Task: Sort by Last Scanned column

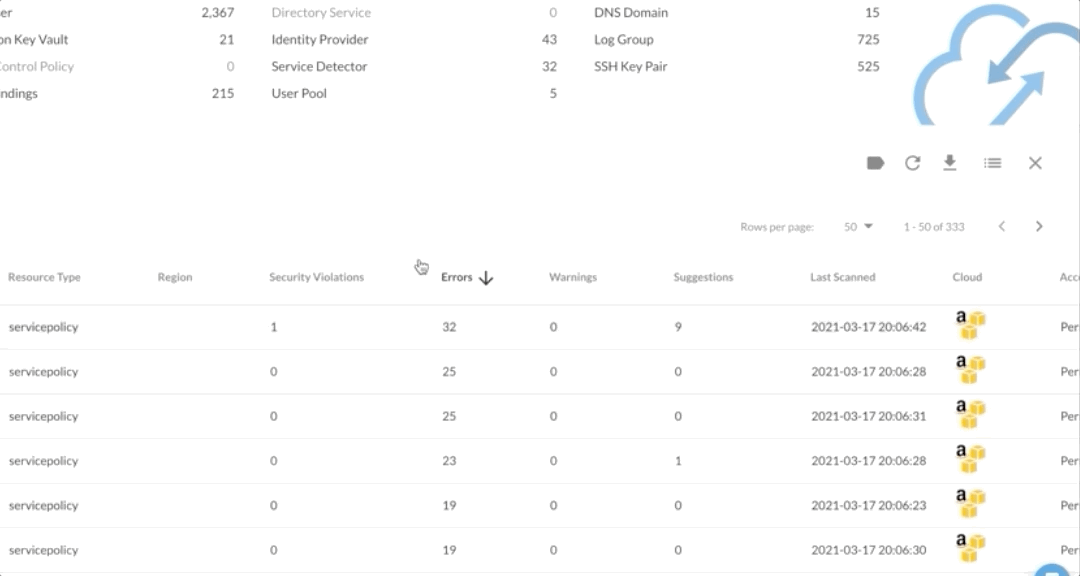Action: tap(842, 277)
